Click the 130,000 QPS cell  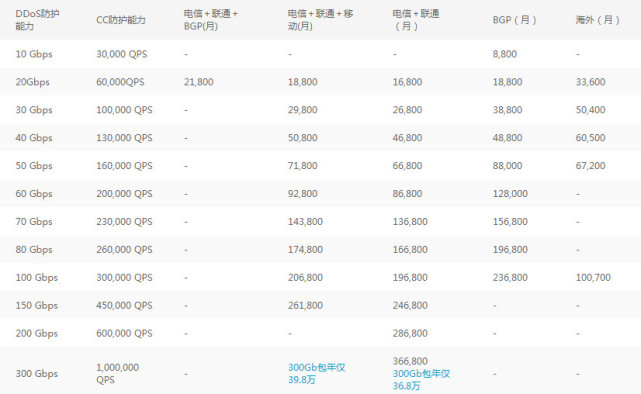coord(124,138)
